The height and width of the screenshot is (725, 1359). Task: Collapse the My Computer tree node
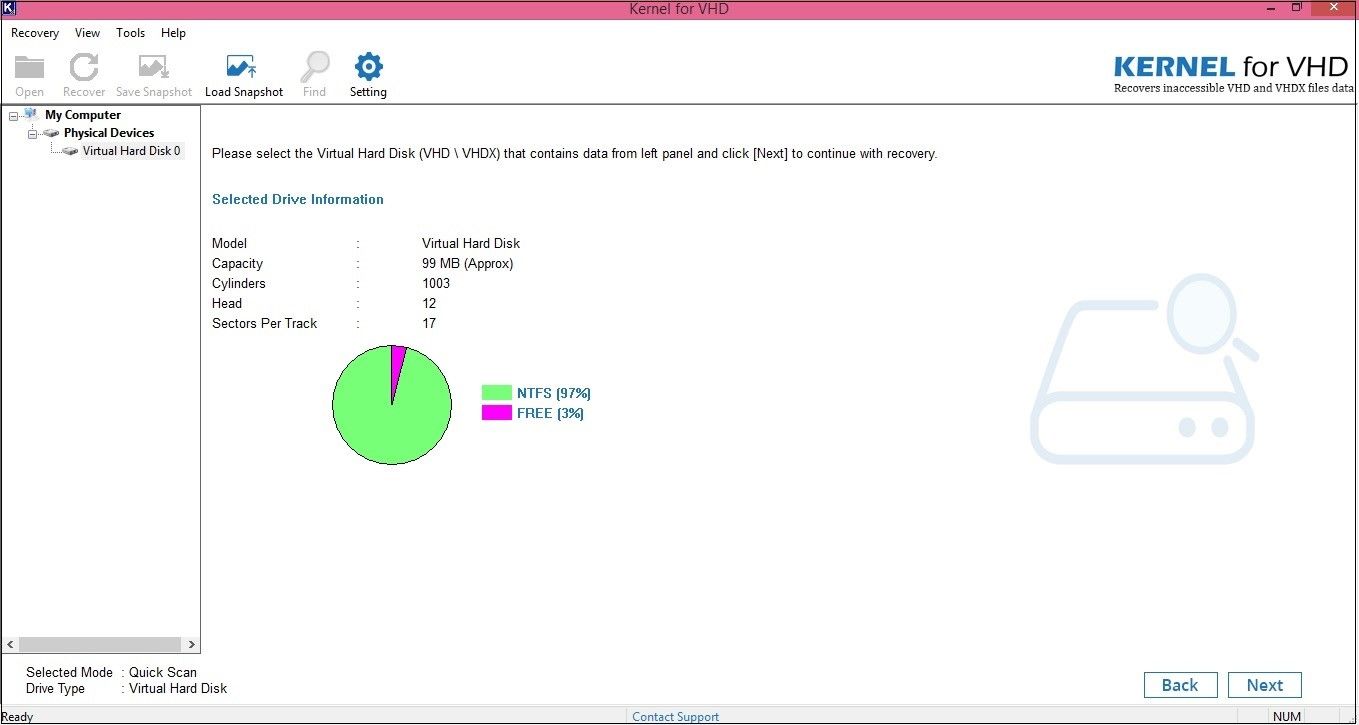(13, 116)
